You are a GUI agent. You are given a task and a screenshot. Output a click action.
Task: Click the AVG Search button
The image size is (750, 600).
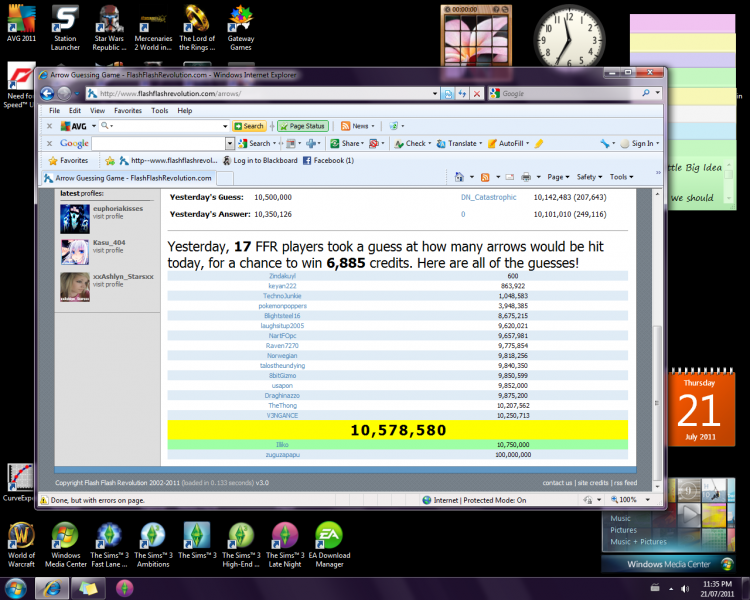(x=249, y=126)
